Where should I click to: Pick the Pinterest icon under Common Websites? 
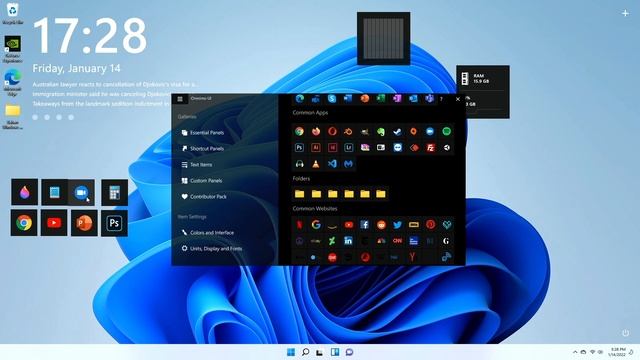[430, 224]
